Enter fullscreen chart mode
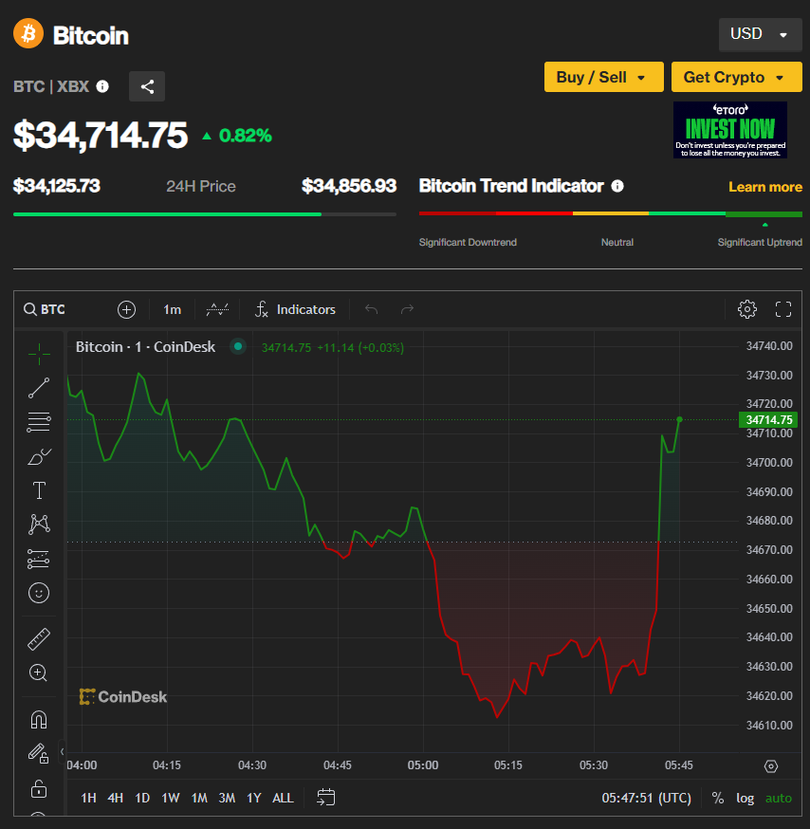 (783, 309)
